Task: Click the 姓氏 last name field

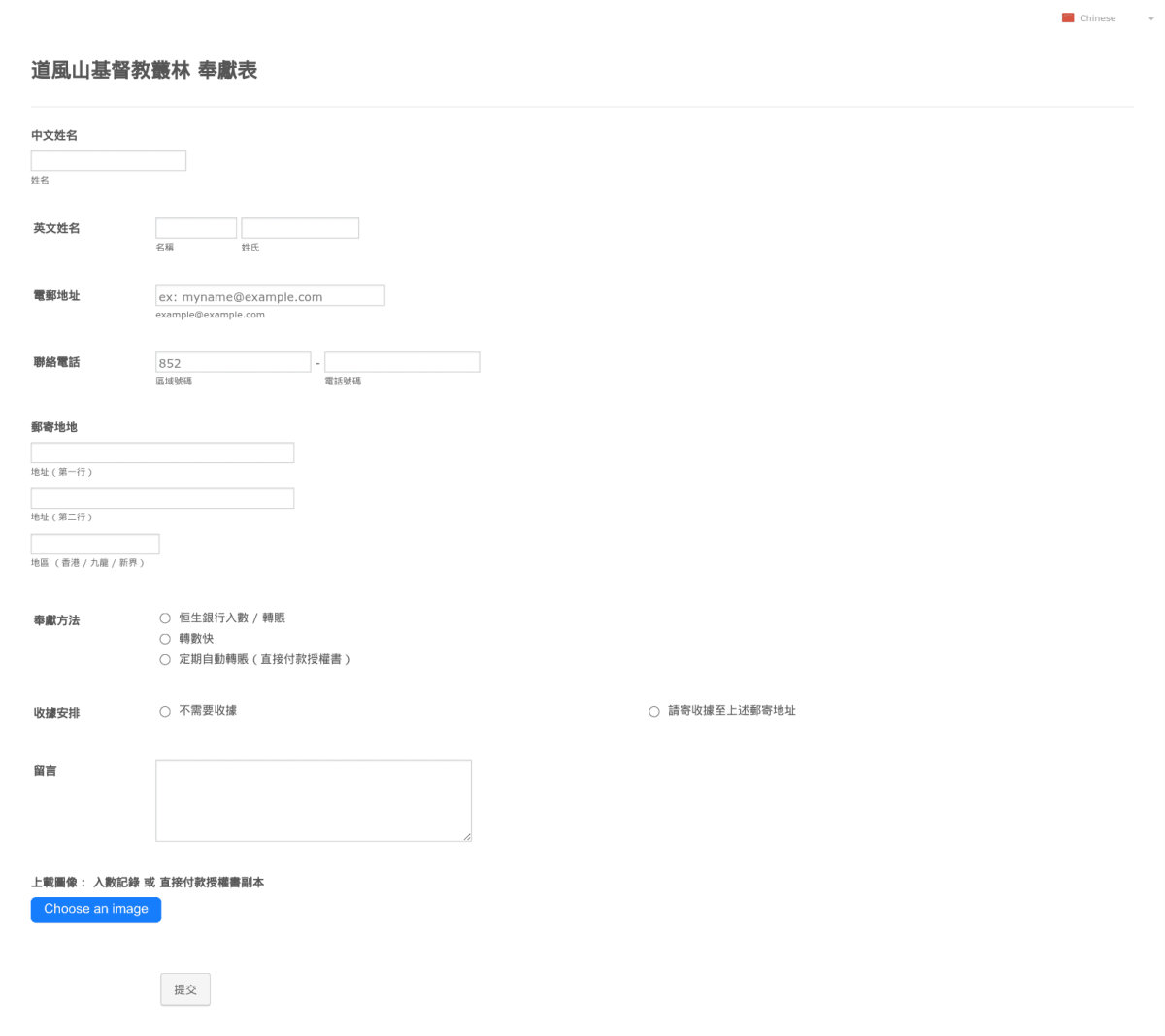Action: [x=300, y=227]
